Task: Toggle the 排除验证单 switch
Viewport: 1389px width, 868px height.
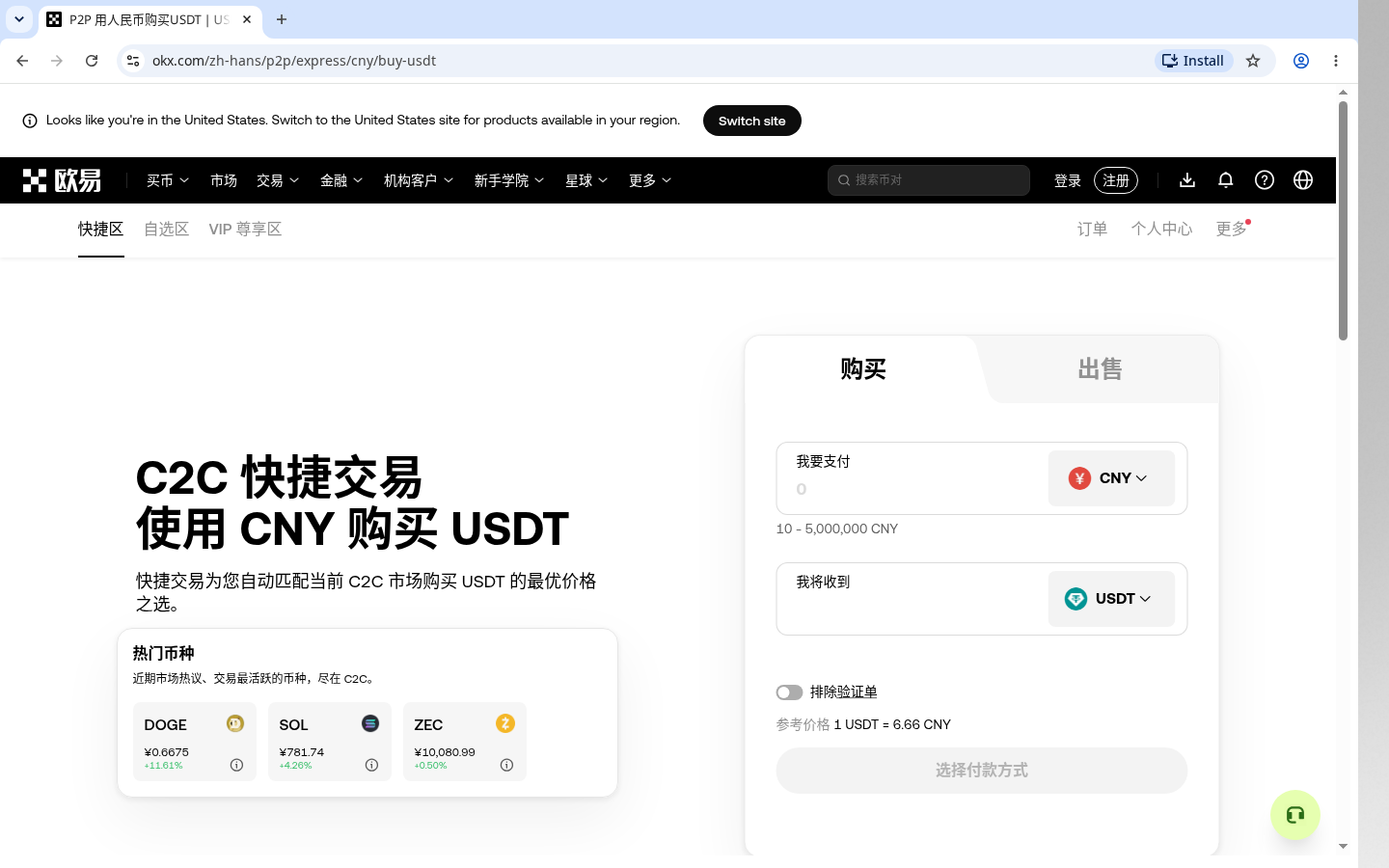Action: click(x=789, y=692)
